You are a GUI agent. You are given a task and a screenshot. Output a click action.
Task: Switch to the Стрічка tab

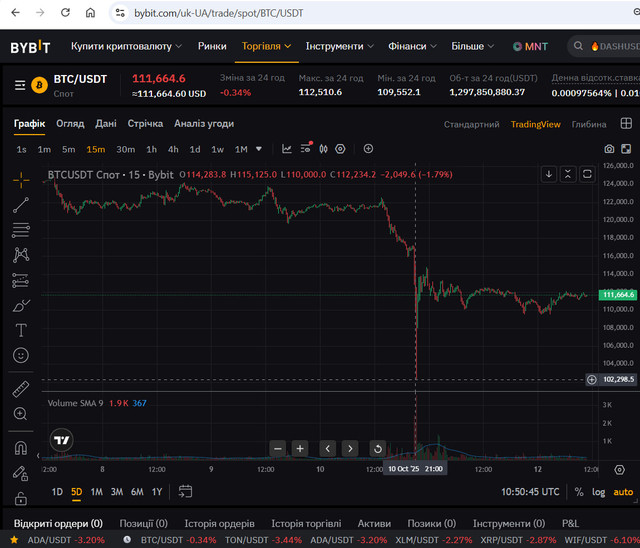(145, 124)
